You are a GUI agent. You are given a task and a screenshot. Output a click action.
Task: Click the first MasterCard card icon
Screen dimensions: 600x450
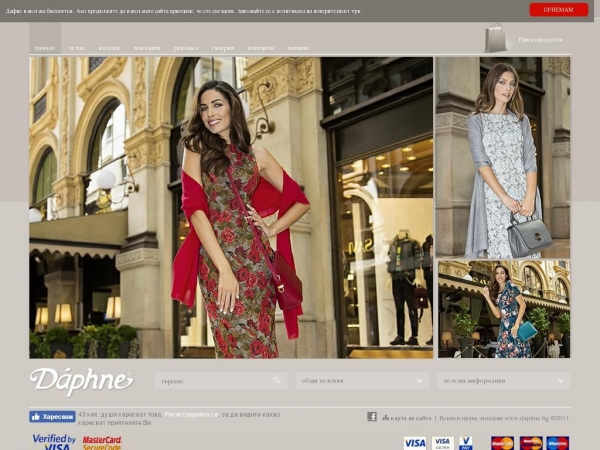pyautogui.click(x=502, y=443)
